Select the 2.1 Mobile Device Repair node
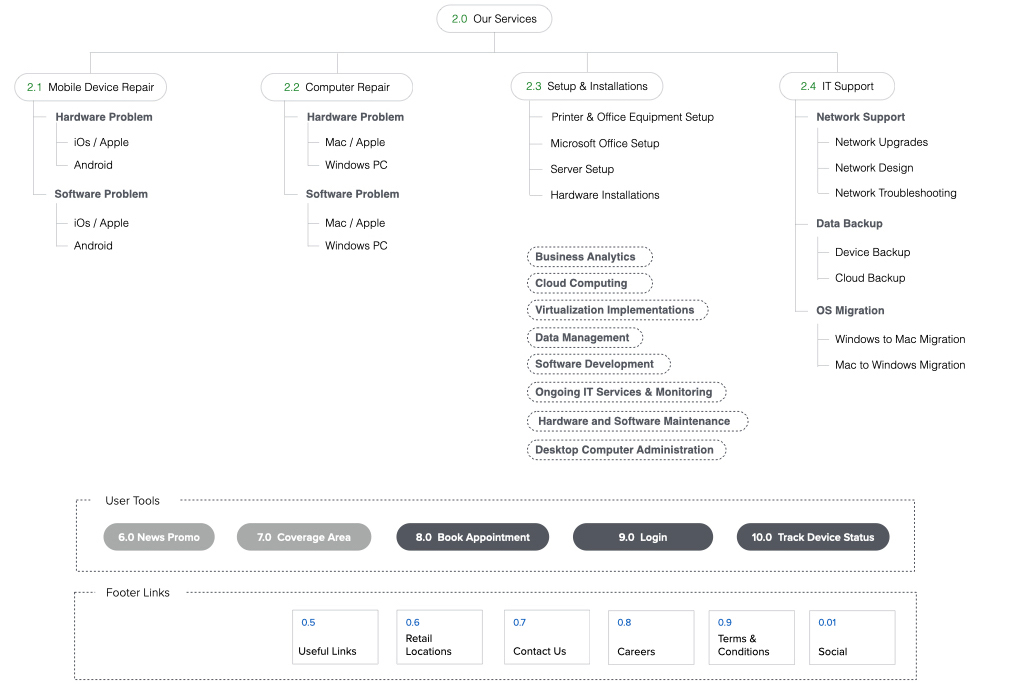The image size is (1024, 684). (x=90, y=87)
